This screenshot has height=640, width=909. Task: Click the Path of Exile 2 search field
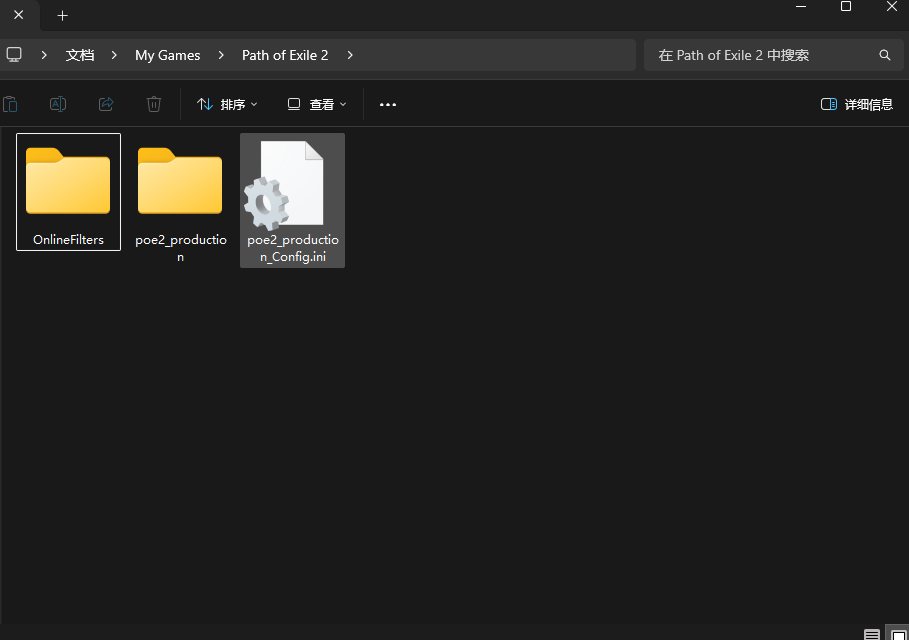(x=760, y=55)
